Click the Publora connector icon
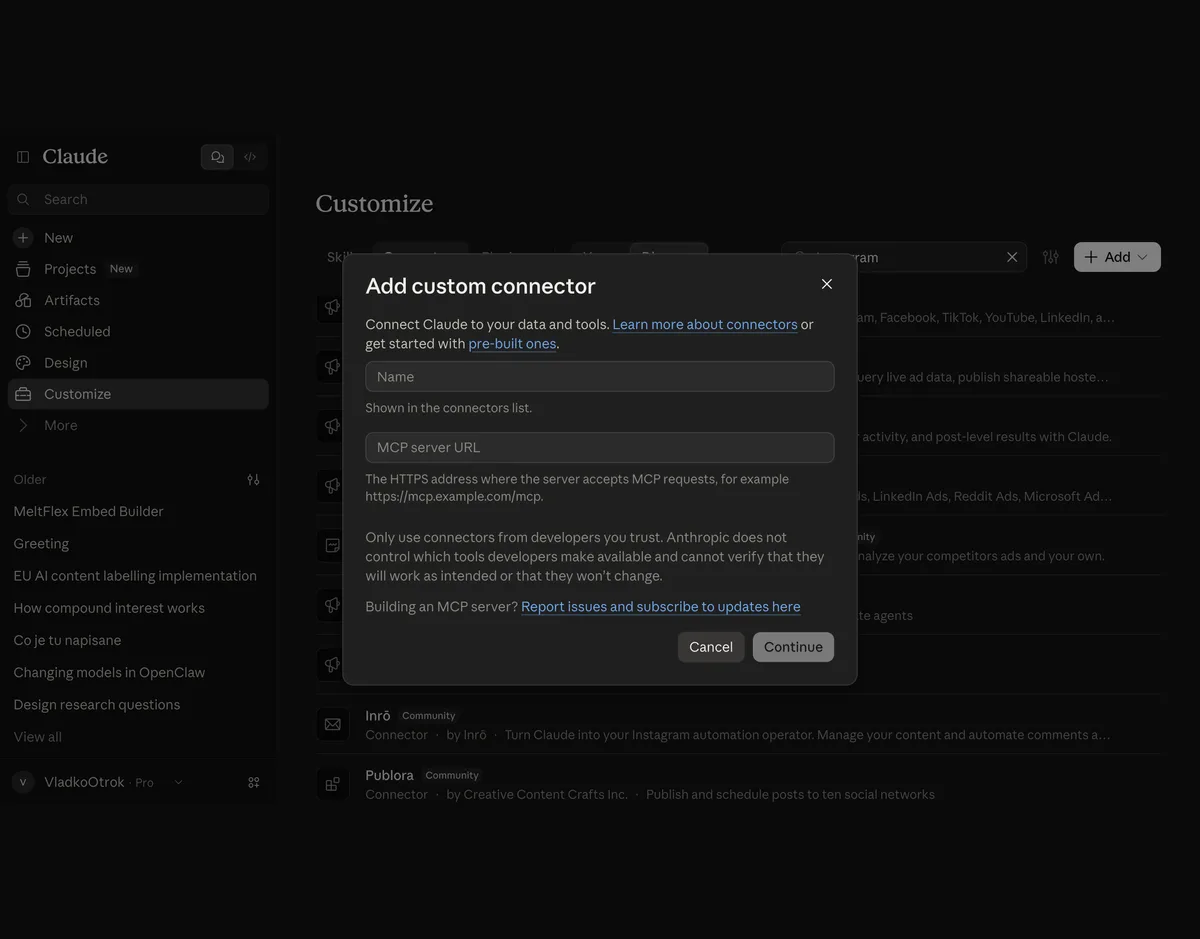 point(333,784)
